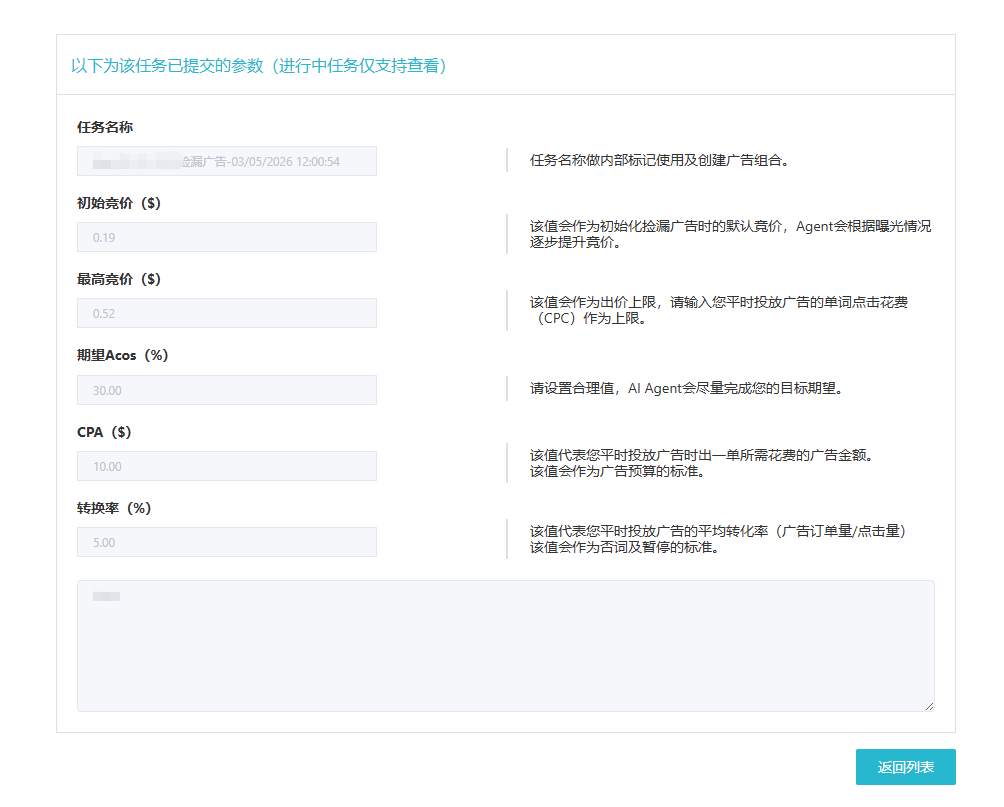Click the 任务名称 label
Screen dimensions: 1004x807
(105, 127)
